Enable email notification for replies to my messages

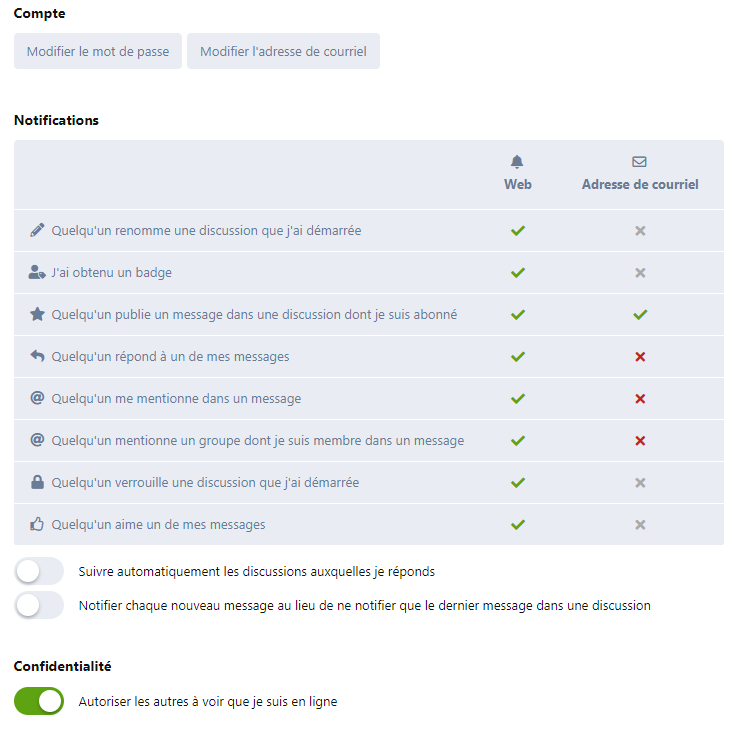click(x=640, y=357)
